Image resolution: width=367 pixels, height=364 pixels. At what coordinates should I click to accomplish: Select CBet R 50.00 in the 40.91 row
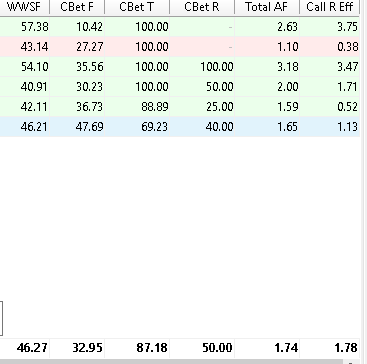coord(220,87)
